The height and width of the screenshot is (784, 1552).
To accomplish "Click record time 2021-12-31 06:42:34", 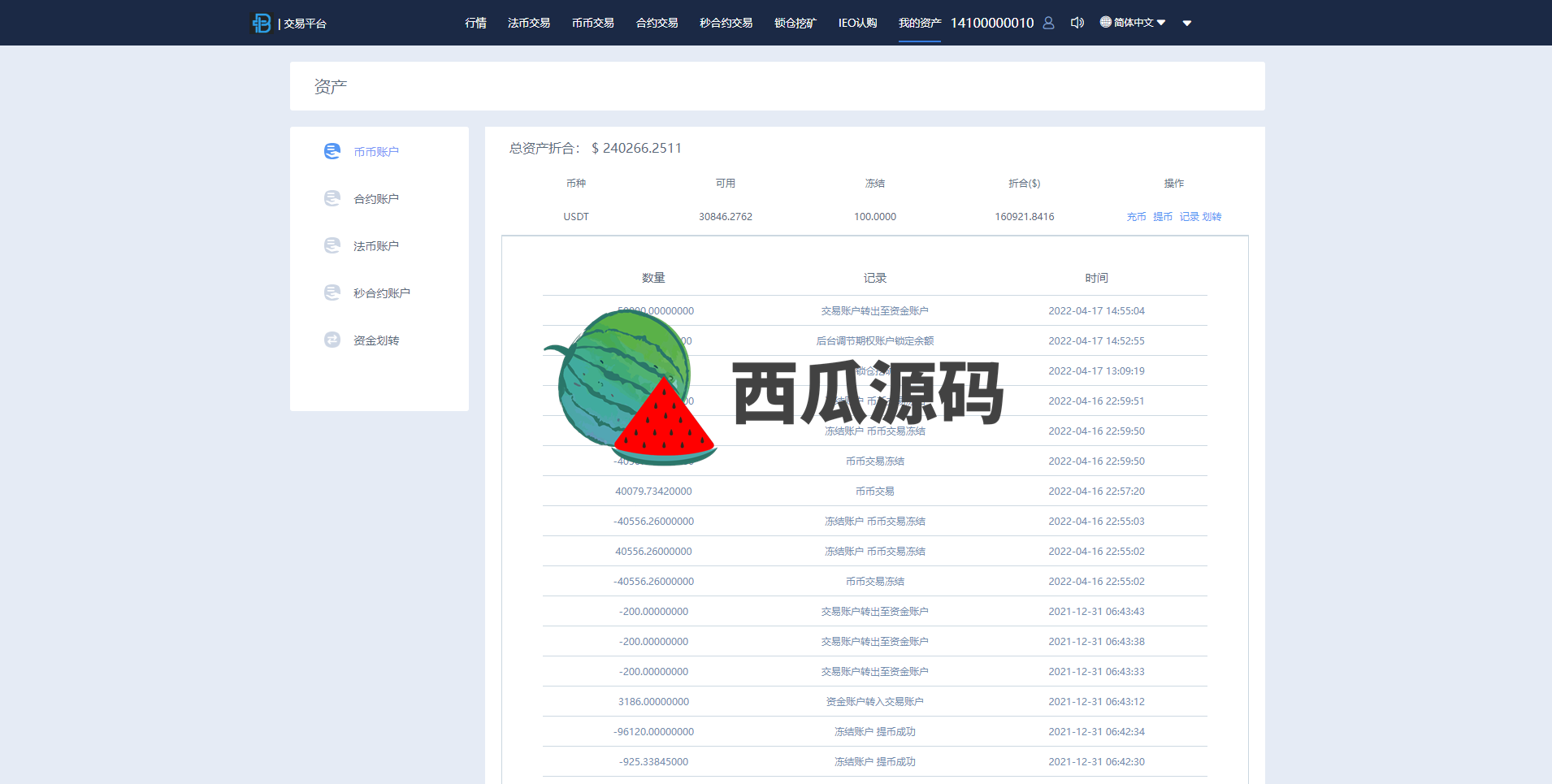I will tap(1096, 732).
